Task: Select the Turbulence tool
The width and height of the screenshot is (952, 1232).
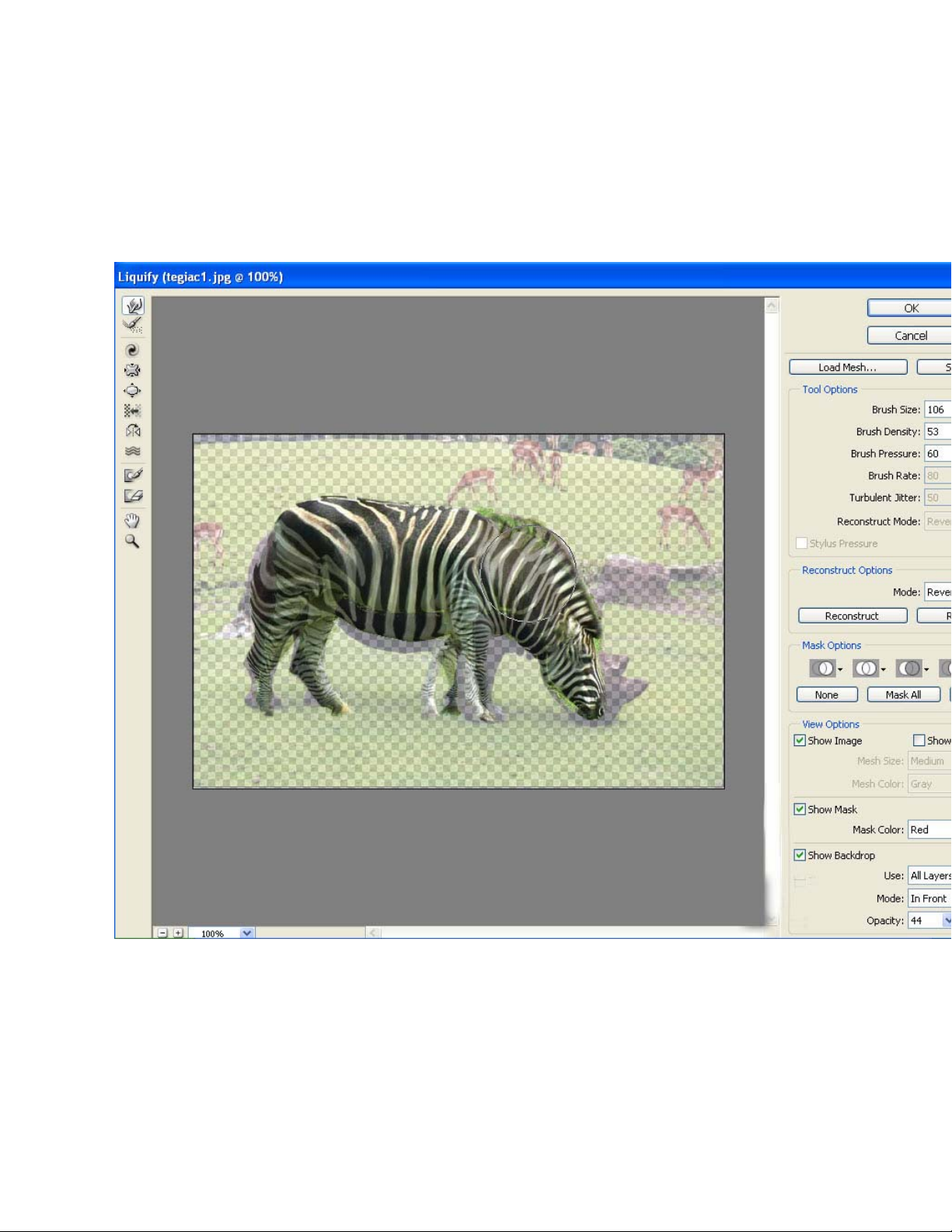Action: (x=133, y=451)
